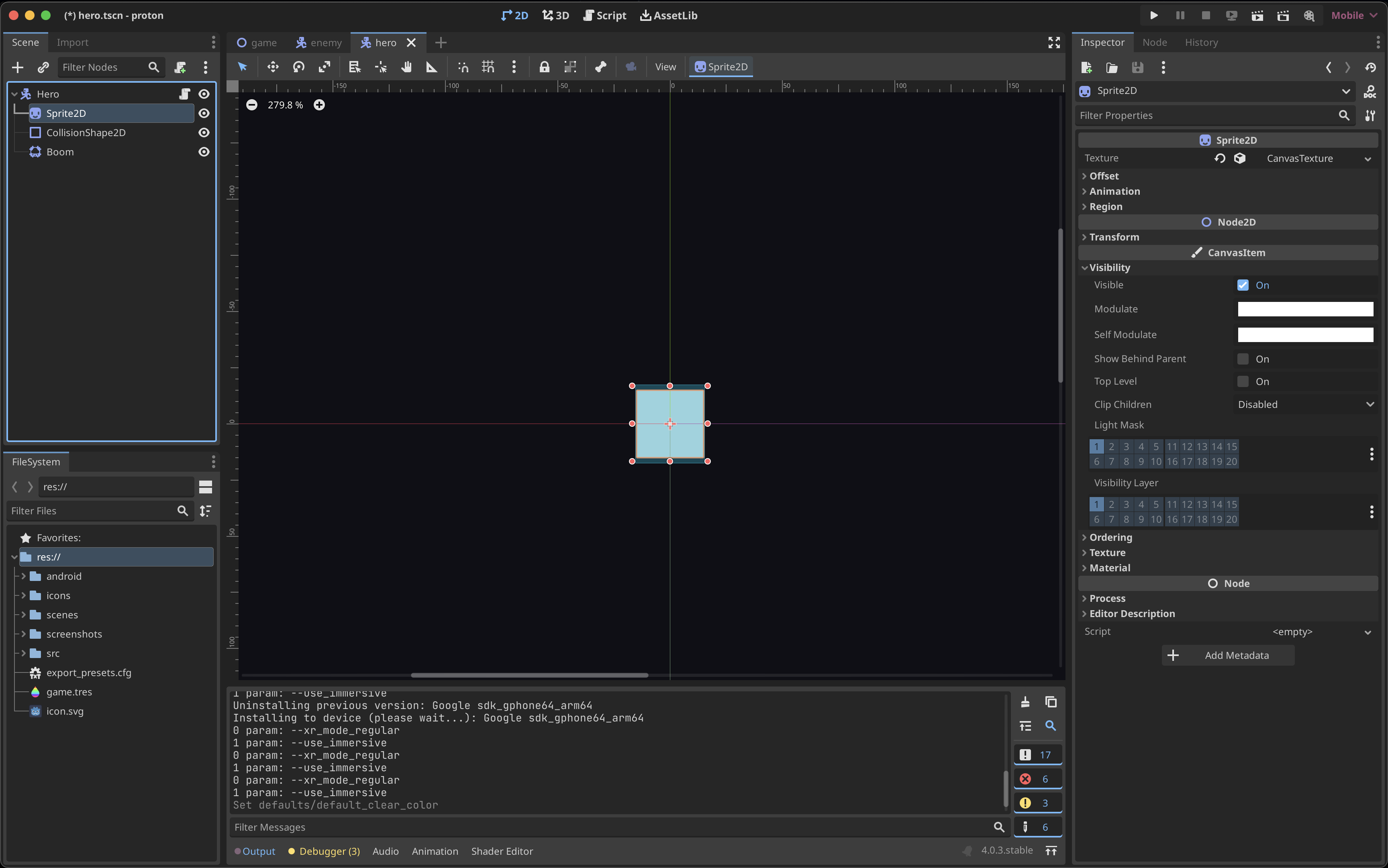Viewport: 1388px width, 868px height.
Task: Open inspector object history clock icon
Action: pyautogui.click(x=1370, y=68)
